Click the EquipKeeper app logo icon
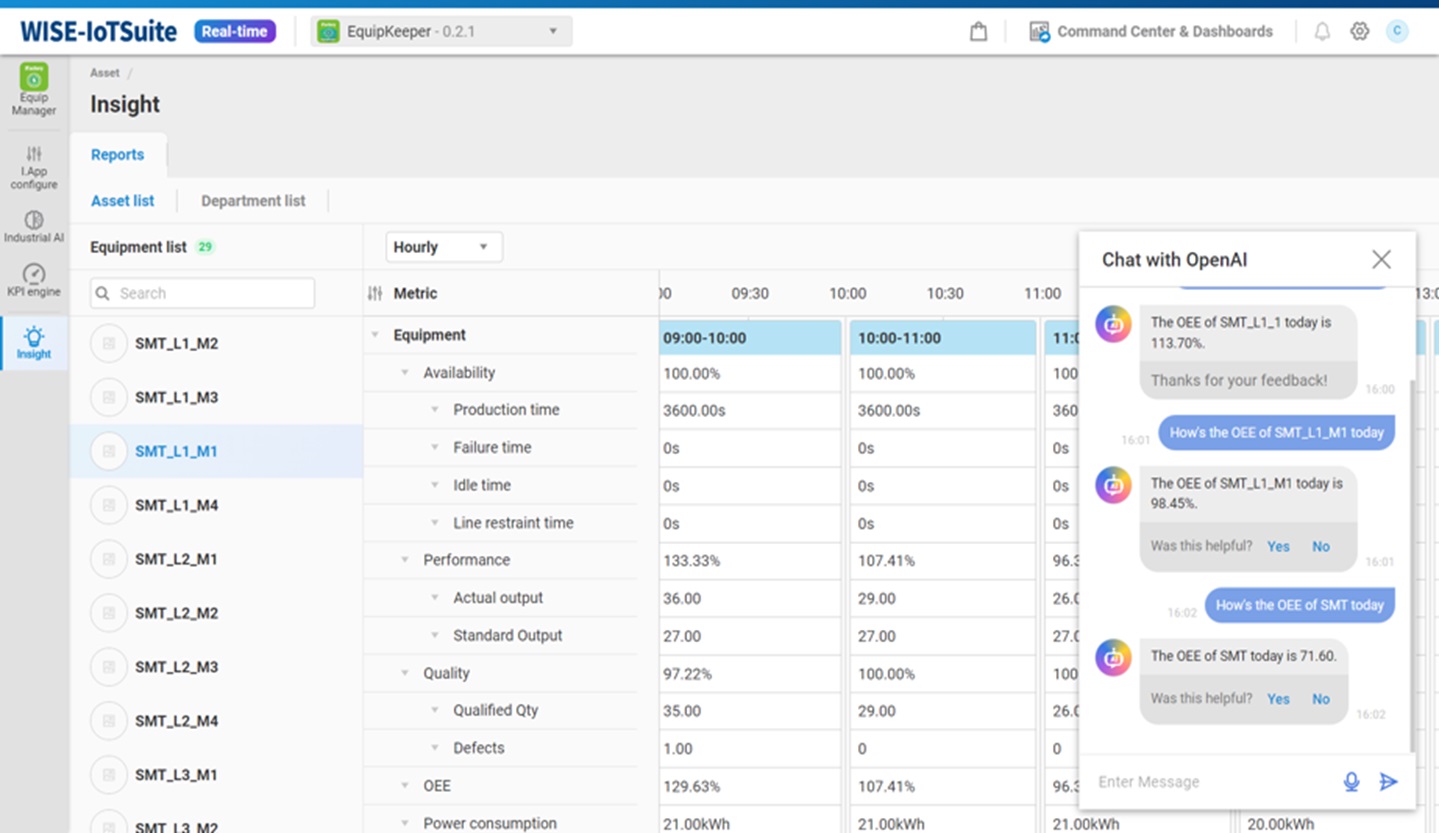Viewport: 1439px width, 833px height. [x=328, y=32]
